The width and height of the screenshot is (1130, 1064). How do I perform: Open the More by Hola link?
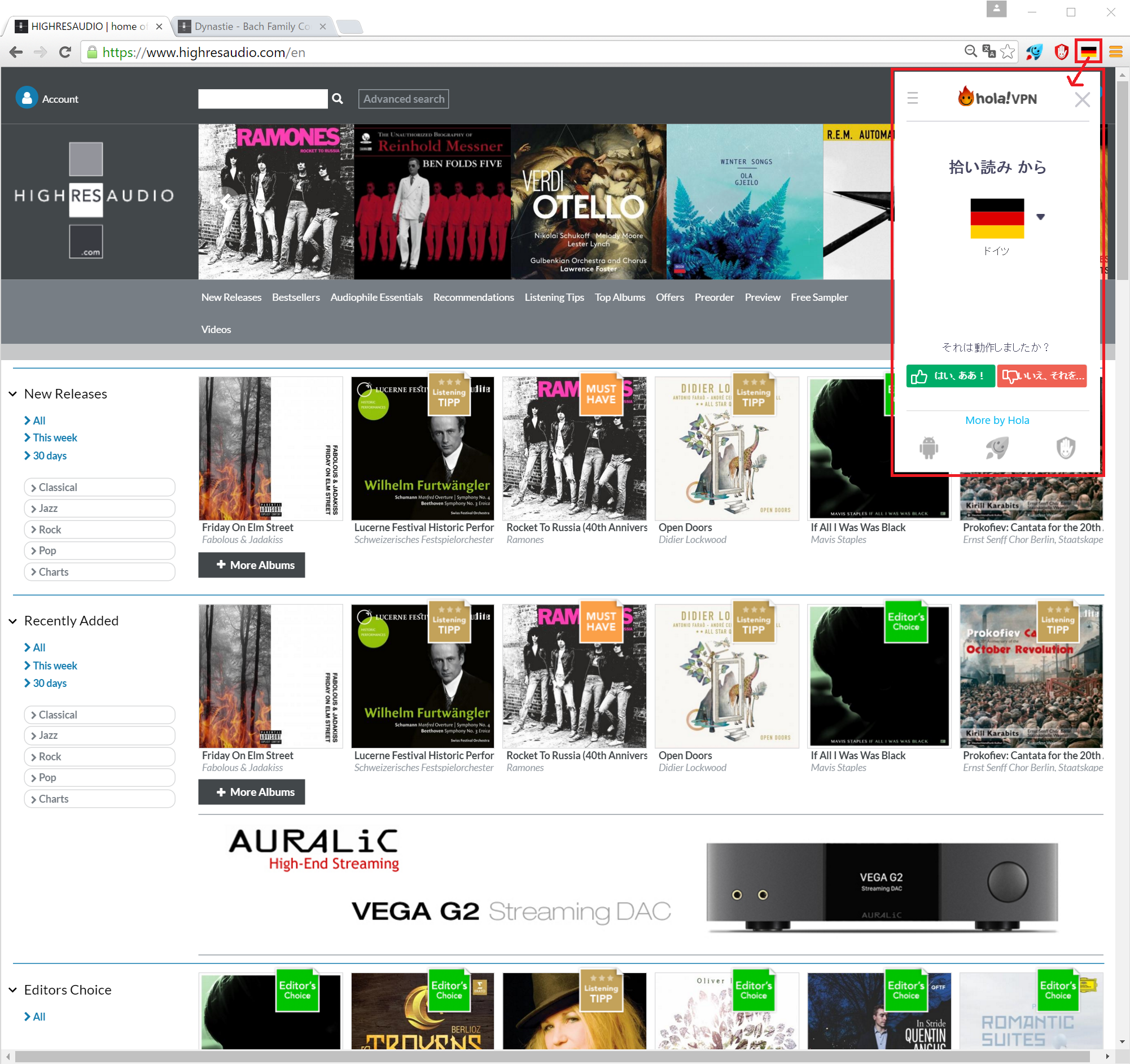tap(997, 420)
